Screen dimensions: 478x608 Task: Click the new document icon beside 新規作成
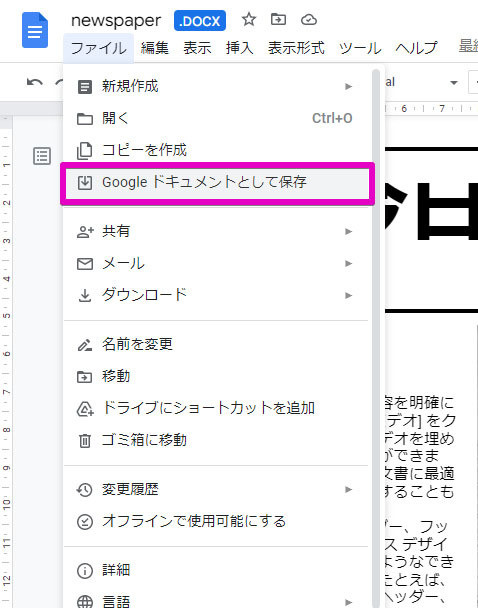tap(85, 86)
